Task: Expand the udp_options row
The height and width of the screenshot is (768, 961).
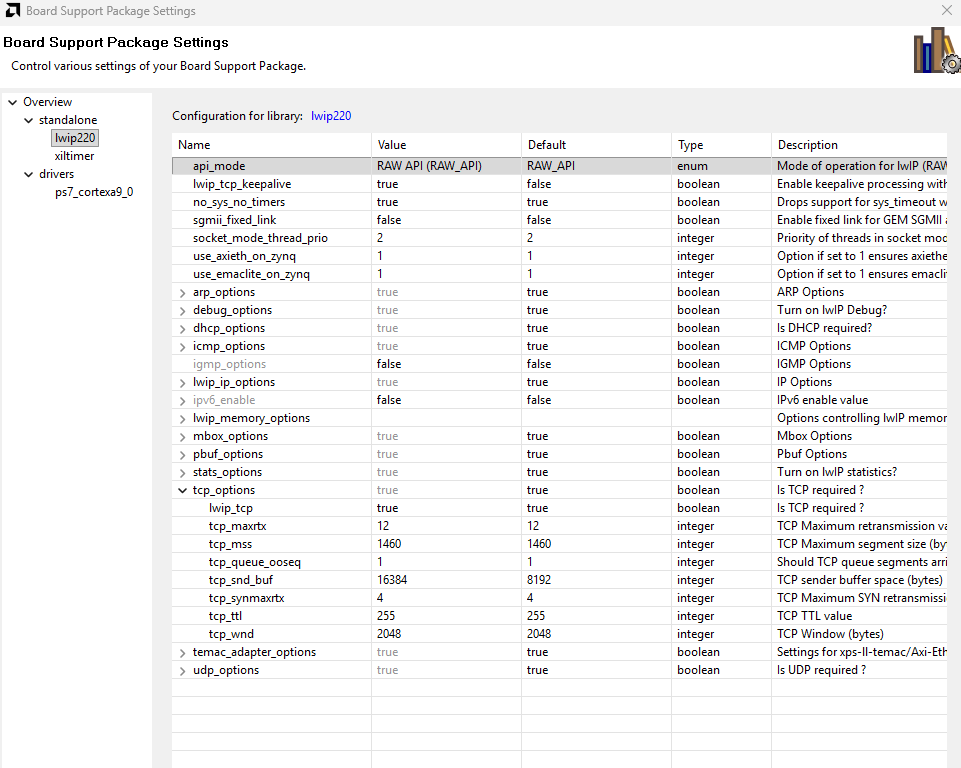Action: pyautogui.click(x=182, y=671)
